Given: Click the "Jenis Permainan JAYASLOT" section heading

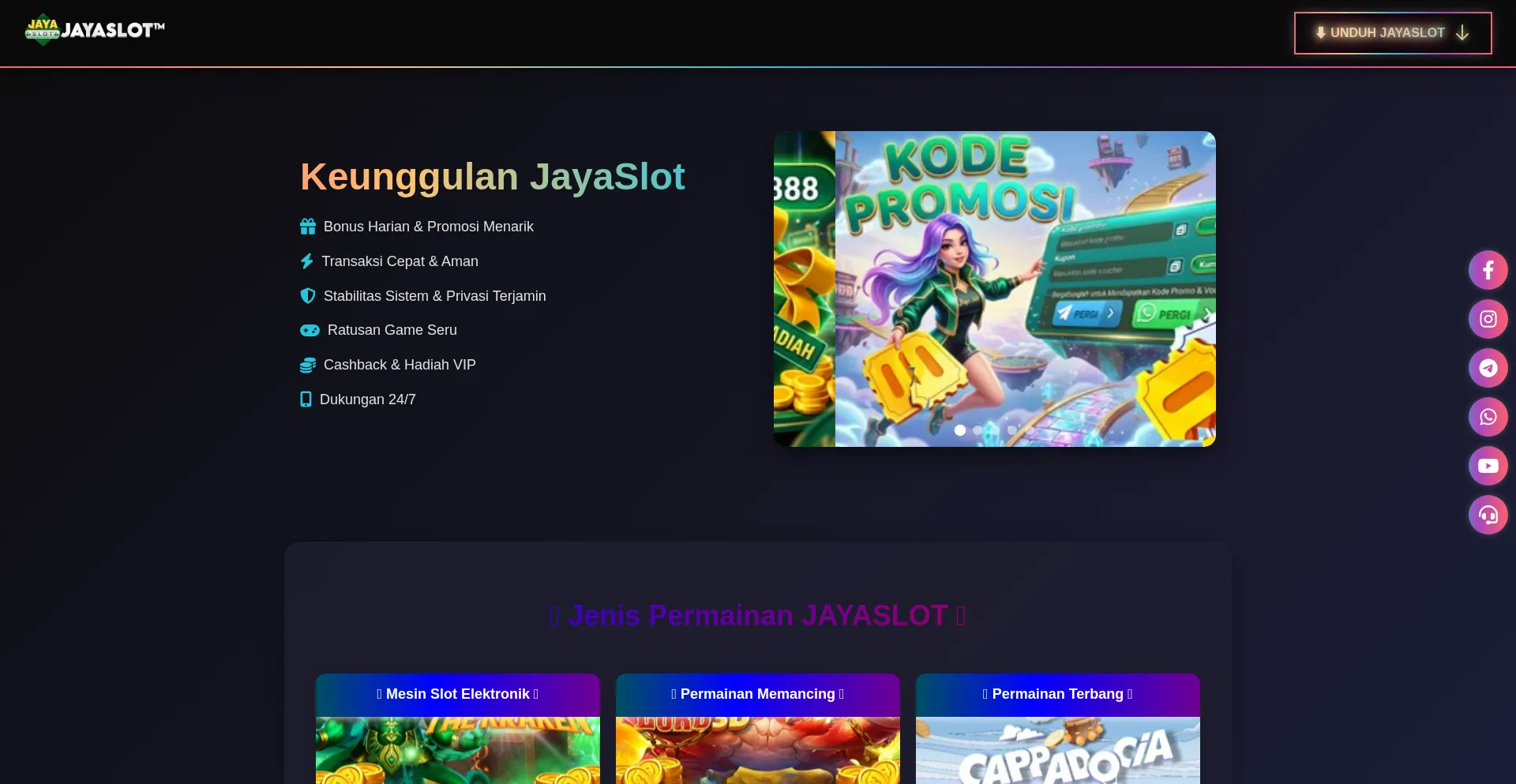Looking at the screenshot, I should [x=758, y=615].
